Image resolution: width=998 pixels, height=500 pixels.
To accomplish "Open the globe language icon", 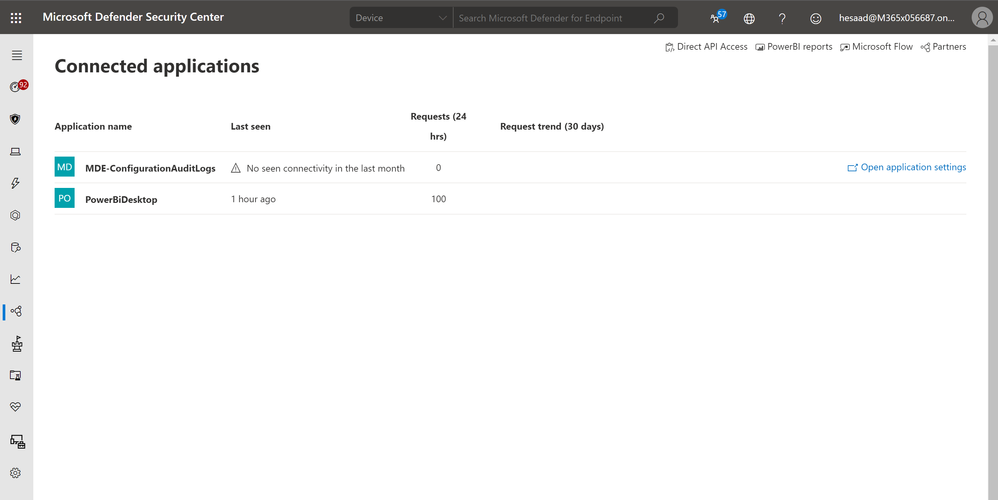I will (749, 18).
